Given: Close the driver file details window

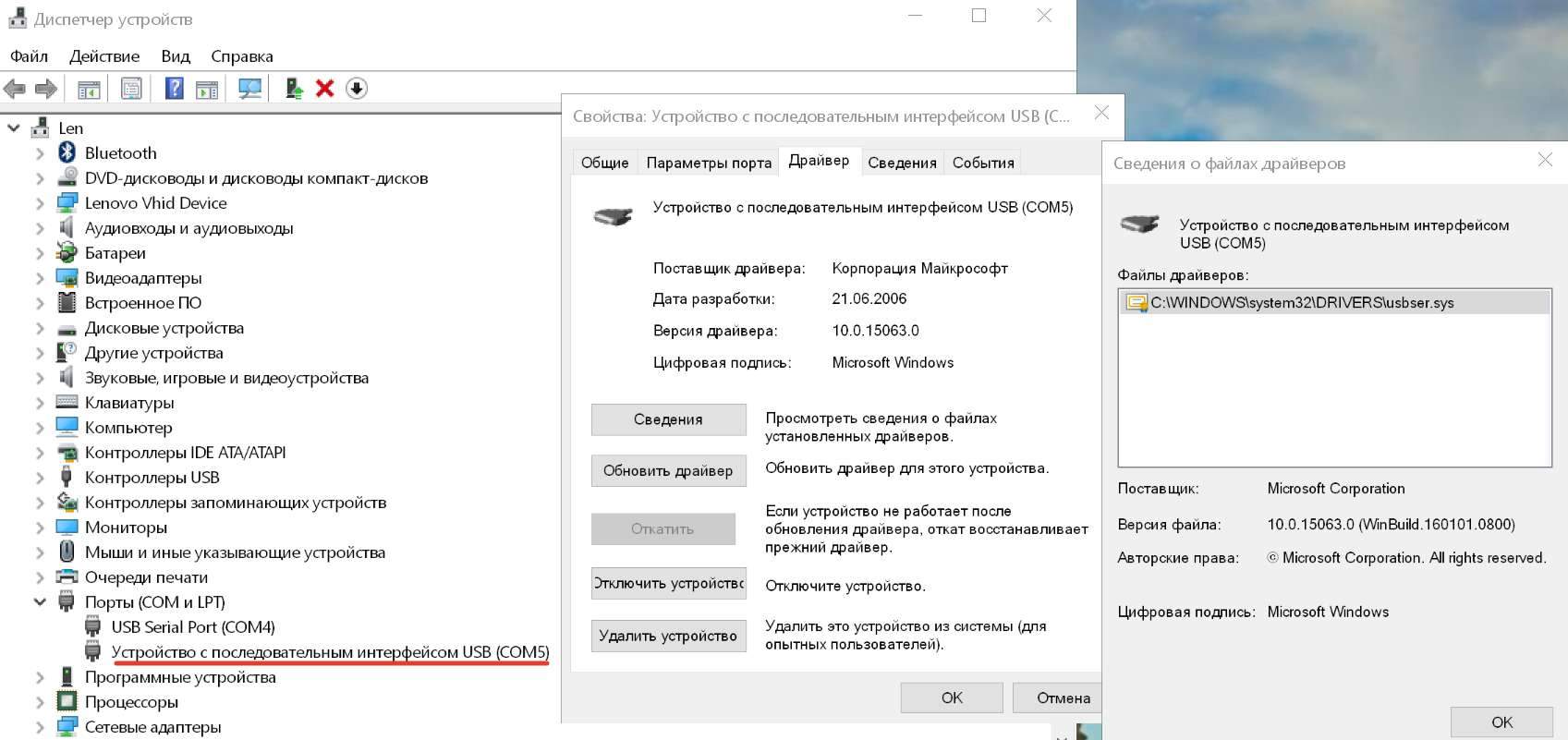Looking at the screenshot, I should 1545,160.
